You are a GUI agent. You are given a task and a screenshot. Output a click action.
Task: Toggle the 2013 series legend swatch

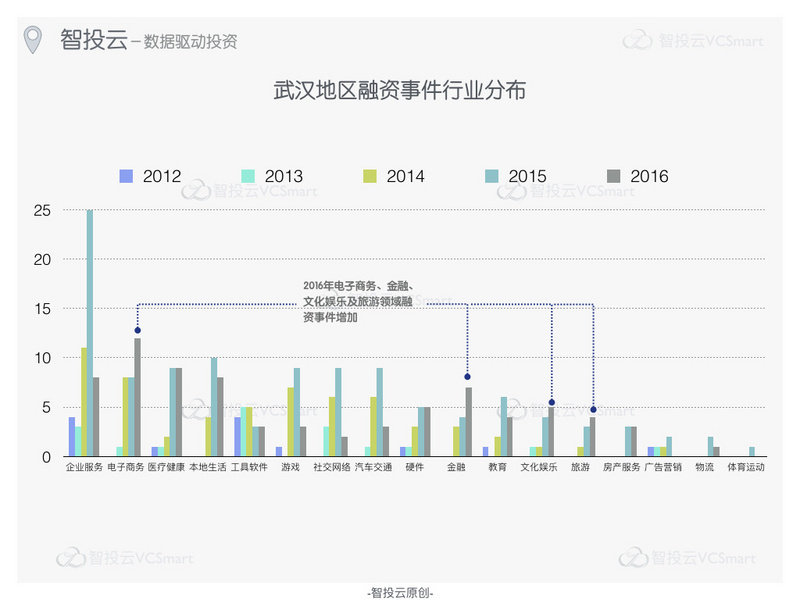(248, 176)
